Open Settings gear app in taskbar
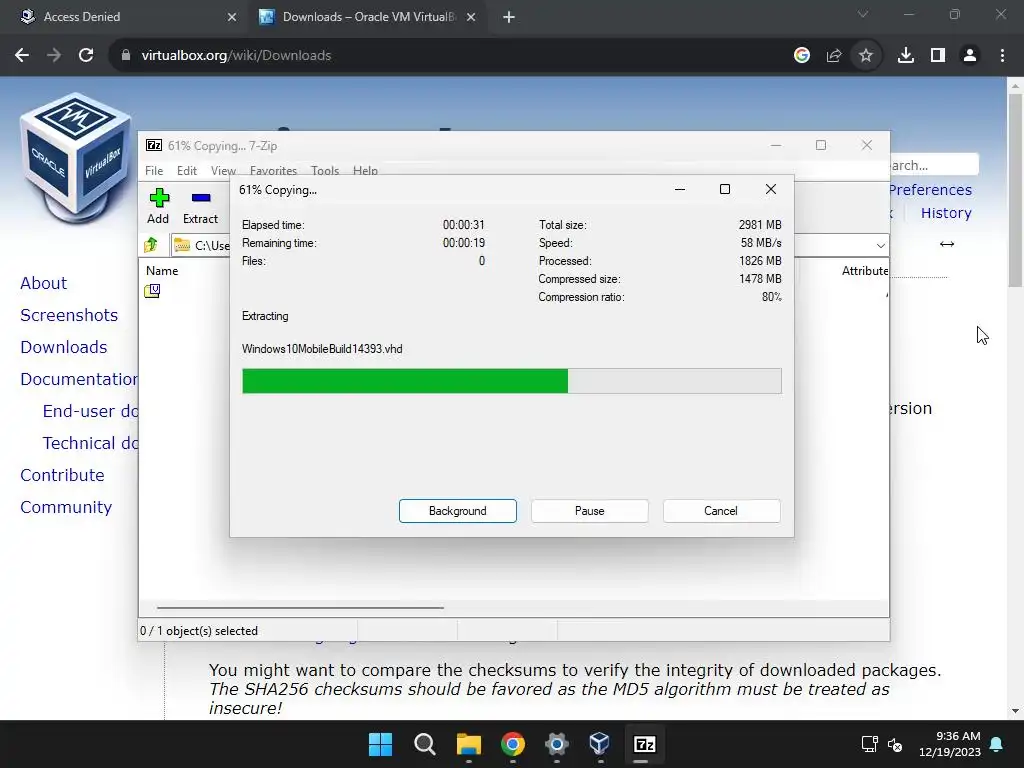Screen dimensions: 1024x768 pyautogui.click(x=556, y=744)
